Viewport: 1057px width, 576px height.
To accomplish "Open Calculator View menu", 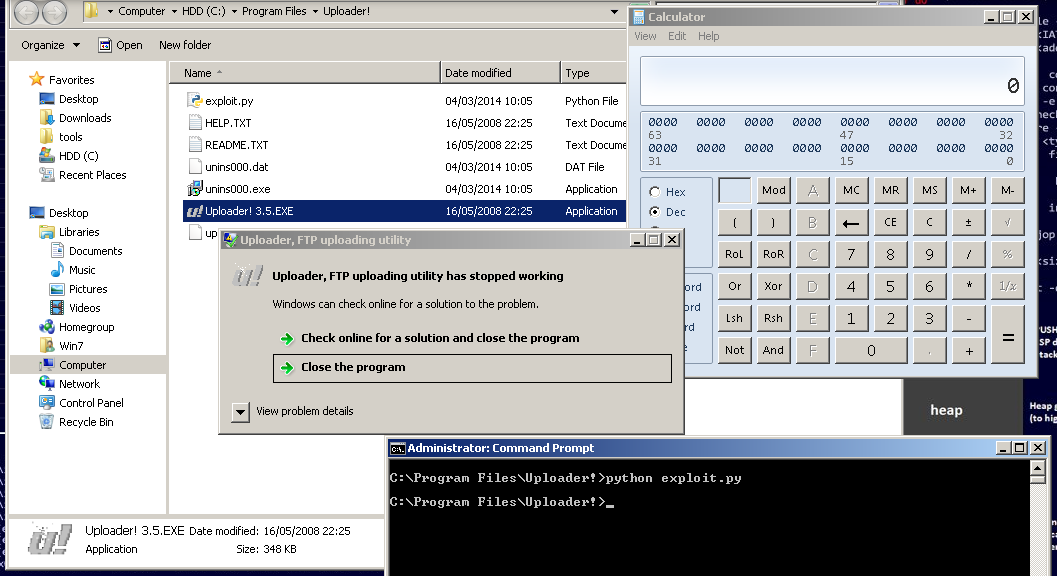I will click(645, 36).
